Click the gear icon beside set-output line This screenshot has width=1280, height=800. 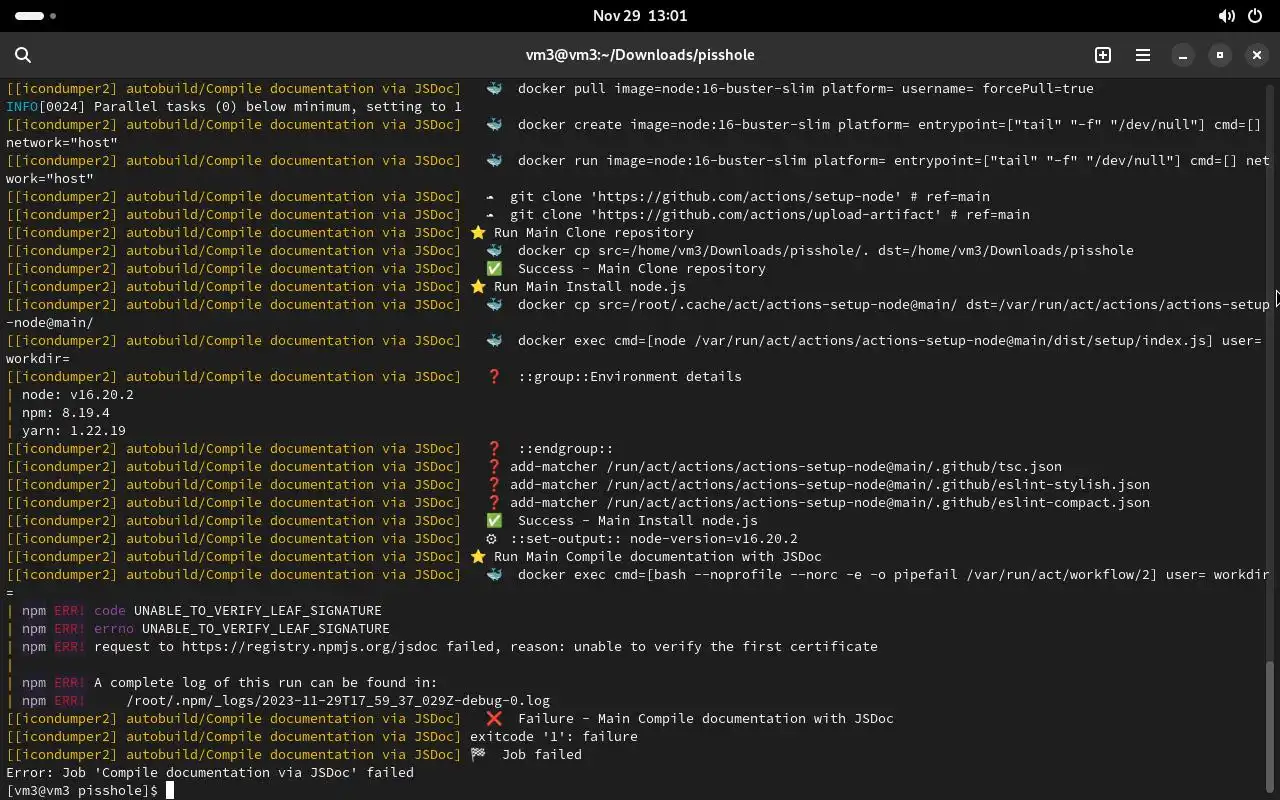pos(491,539)
